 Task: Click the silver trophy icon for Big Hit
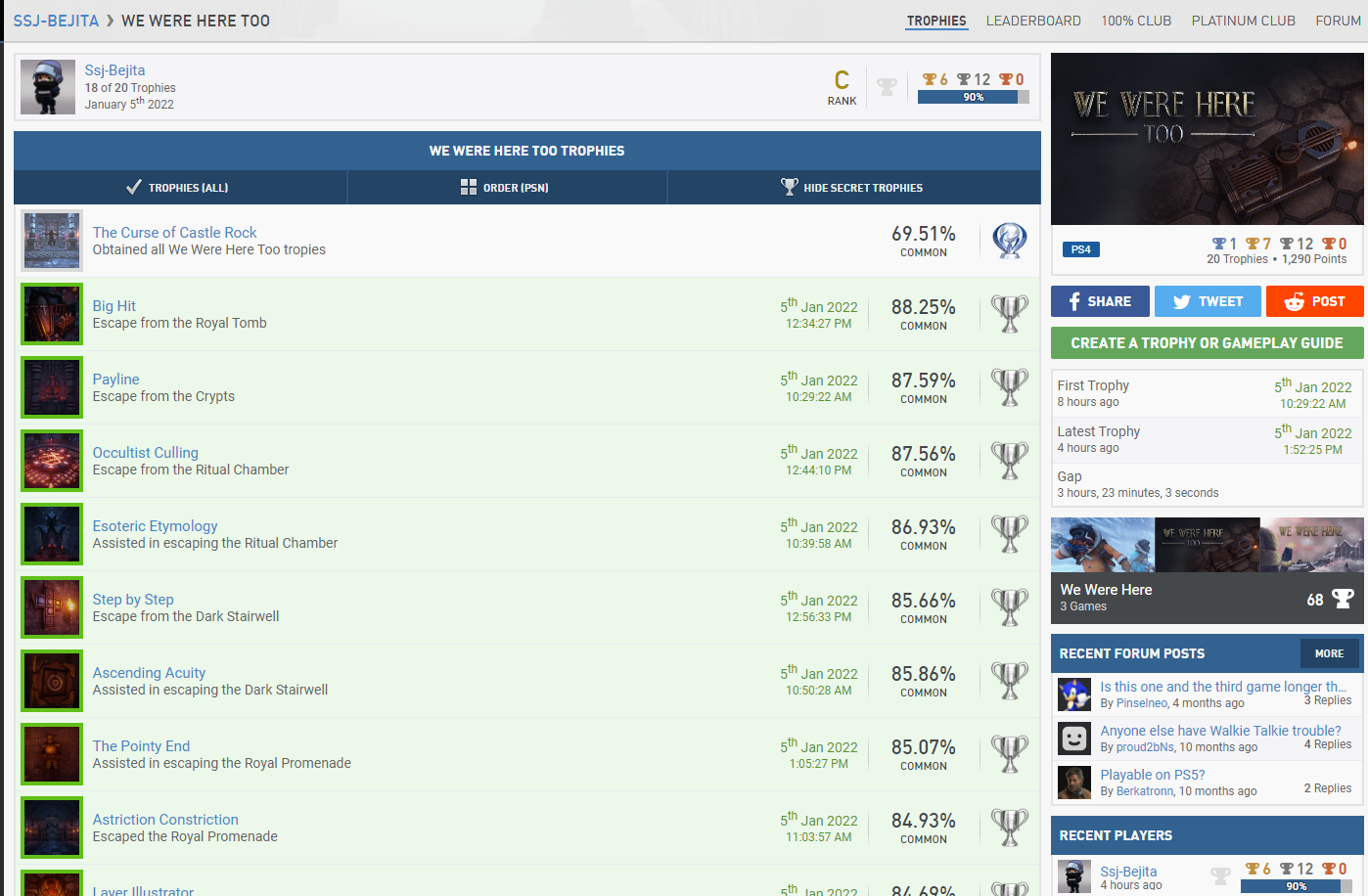tap(1009, 314)
